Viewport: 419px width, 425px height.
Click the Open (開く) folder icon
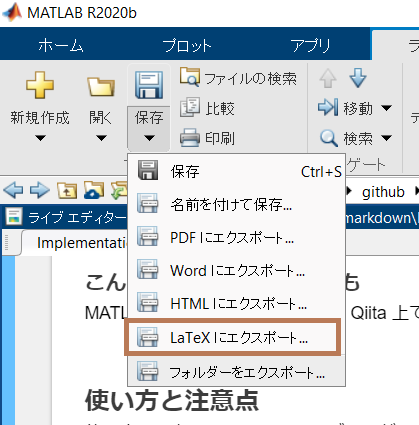[101, 87]
